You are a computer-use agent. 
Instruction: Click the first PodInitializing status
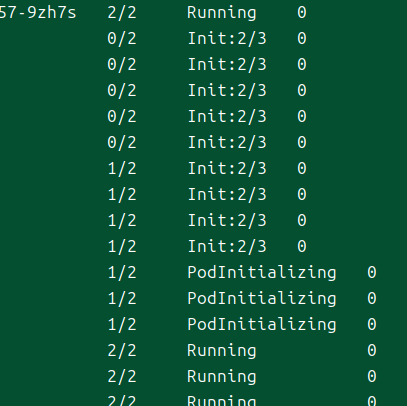[262, 273]
